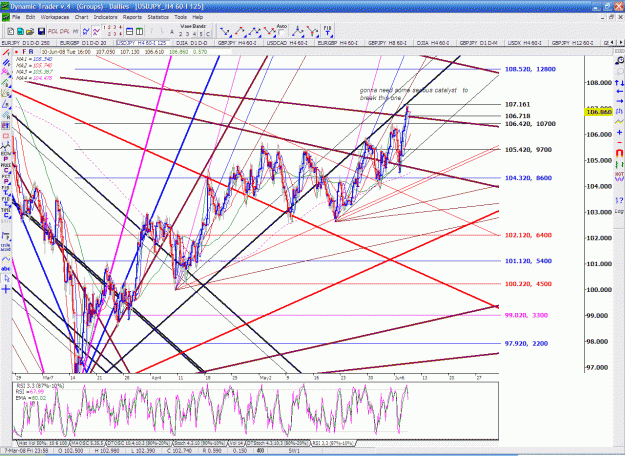625x456 pixels.
Task: Select Wave Bands level C
Action: point(207,34)
